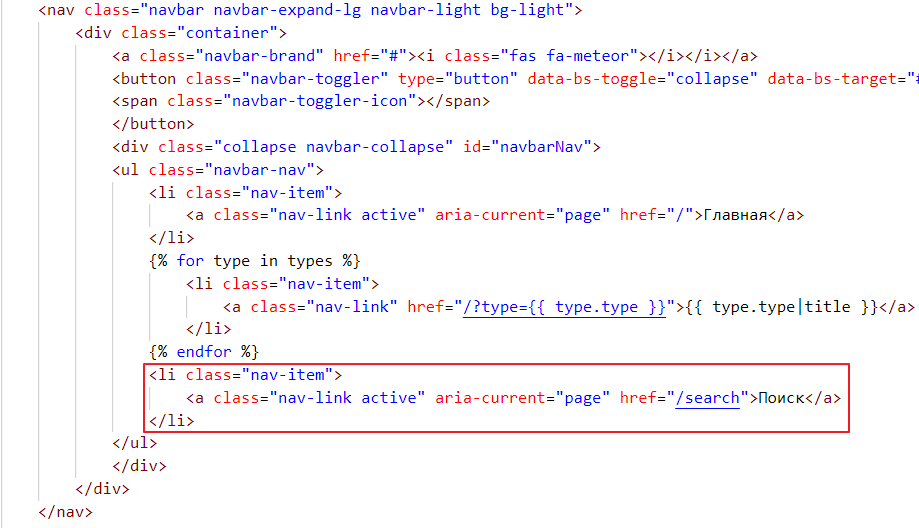The width and height of the screenshot is (919, 528).
Task: Open the "/?type={{ type.type }}" href link
Action: [x=564, y=307]
